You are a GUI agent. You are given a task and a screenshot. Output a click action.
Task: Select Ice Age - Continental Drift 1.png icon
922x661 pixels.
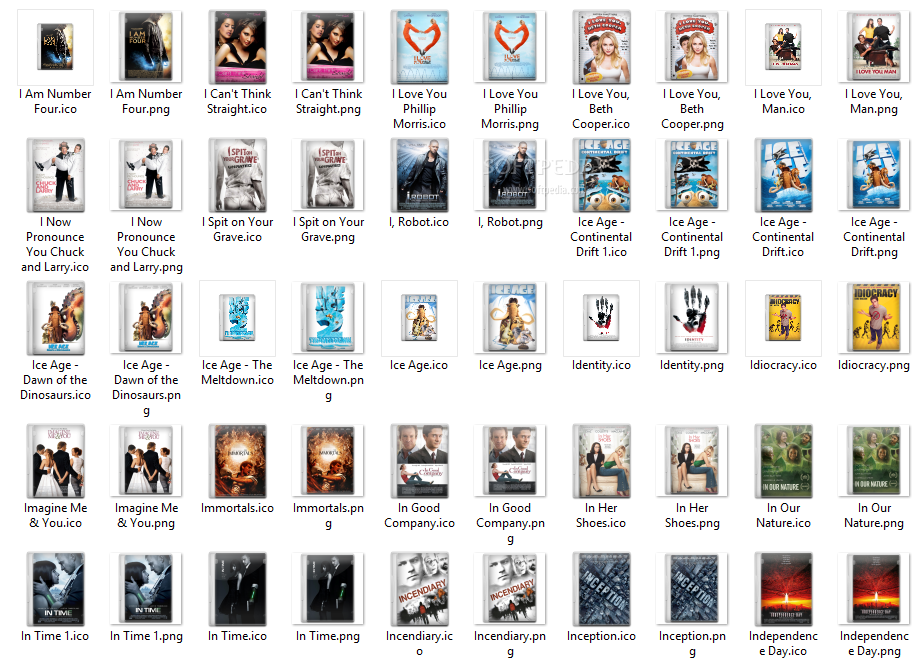pos(692,175)
